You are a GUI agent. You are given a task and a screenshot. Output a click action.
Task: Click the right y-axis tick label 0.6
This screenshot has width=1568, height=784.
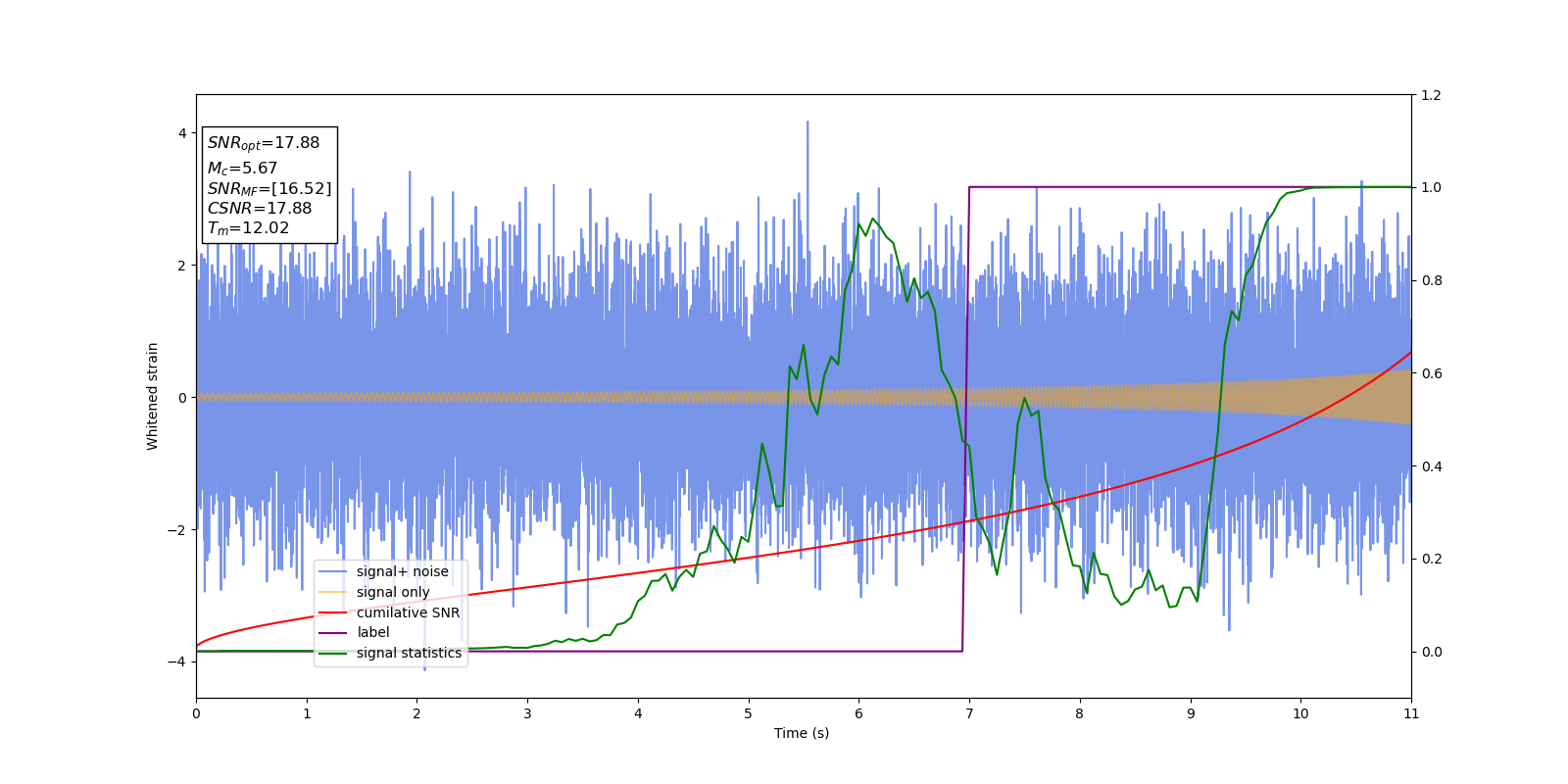(x=1431, y=373)
